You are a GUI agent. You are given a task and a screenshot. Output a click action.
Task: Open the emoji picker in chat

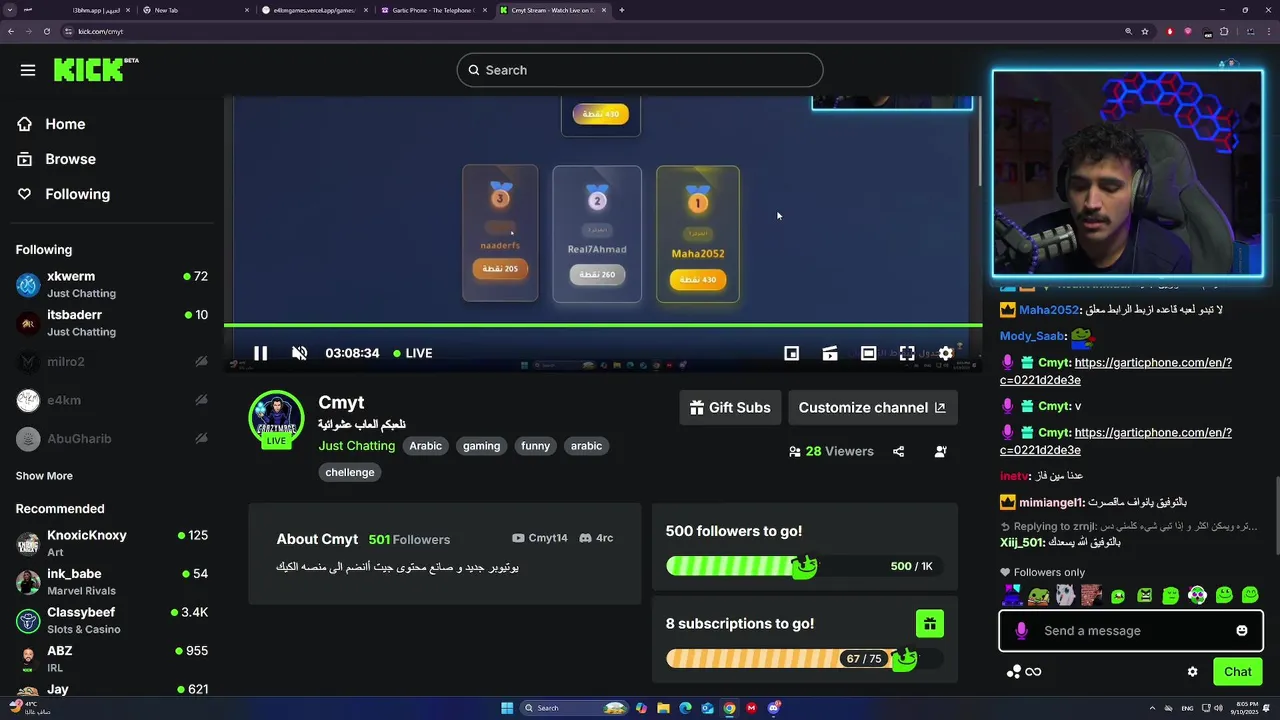1242,631
